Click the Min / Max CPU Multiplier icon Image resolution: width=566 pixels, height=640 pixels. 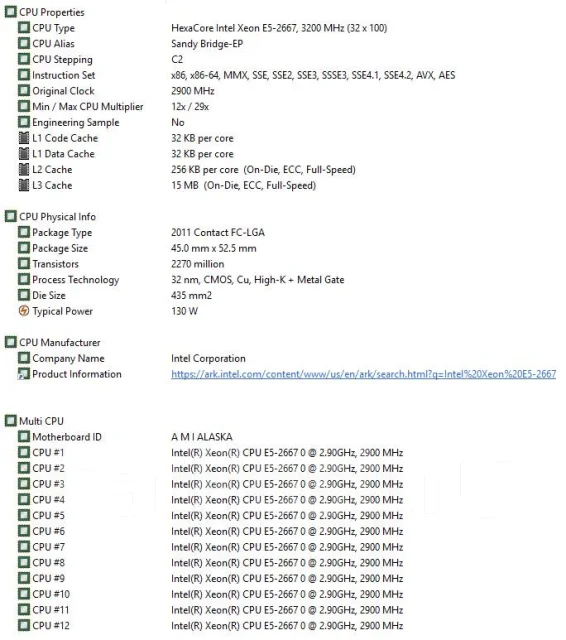point(24,107)
